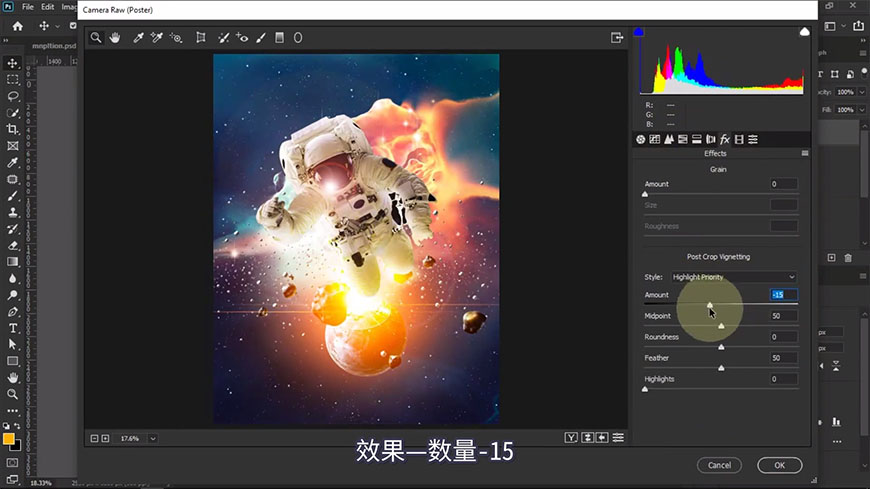The image size is (870, 489).
Task: Select the Red Eye Removal tool
Action: (x=242, y=38)
